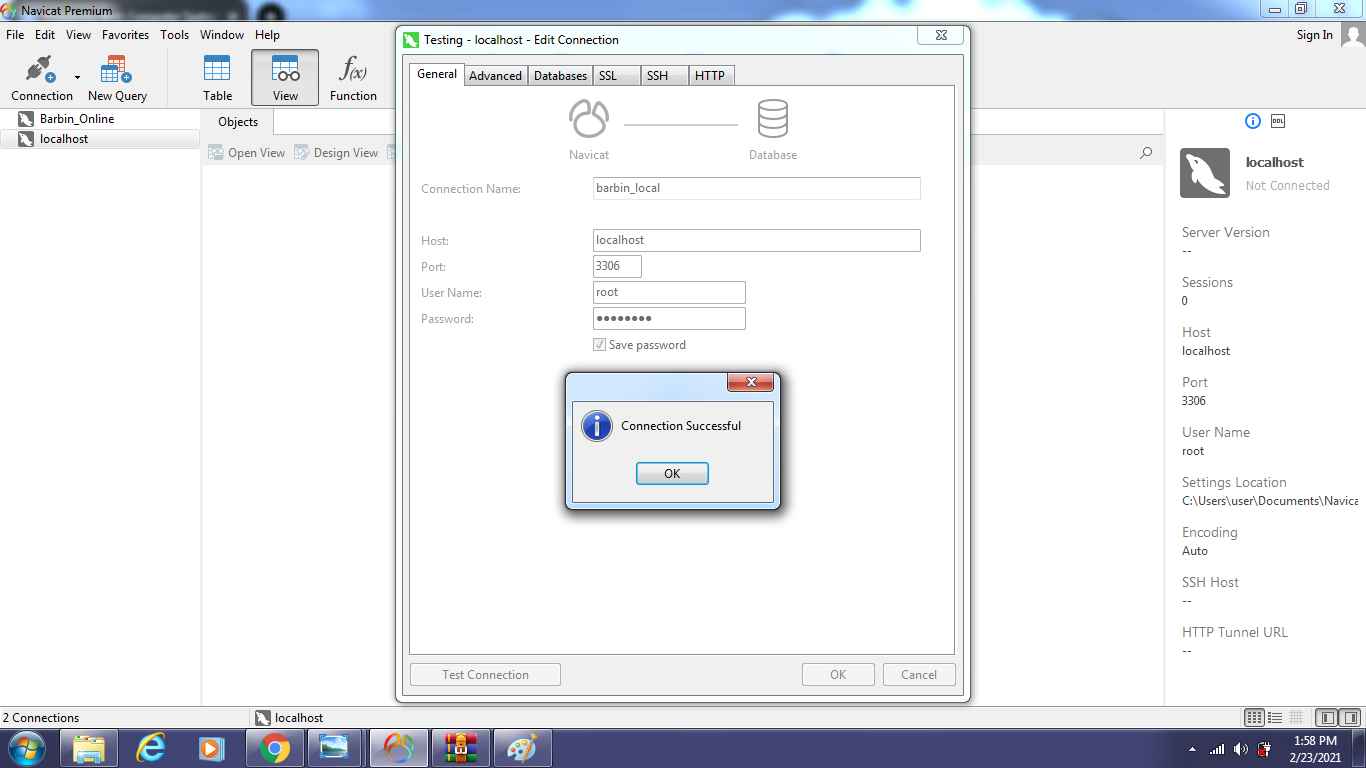Viewport: 1366px width, 768px height.
Task: Click the Connection Name input field
Action: 756,188
